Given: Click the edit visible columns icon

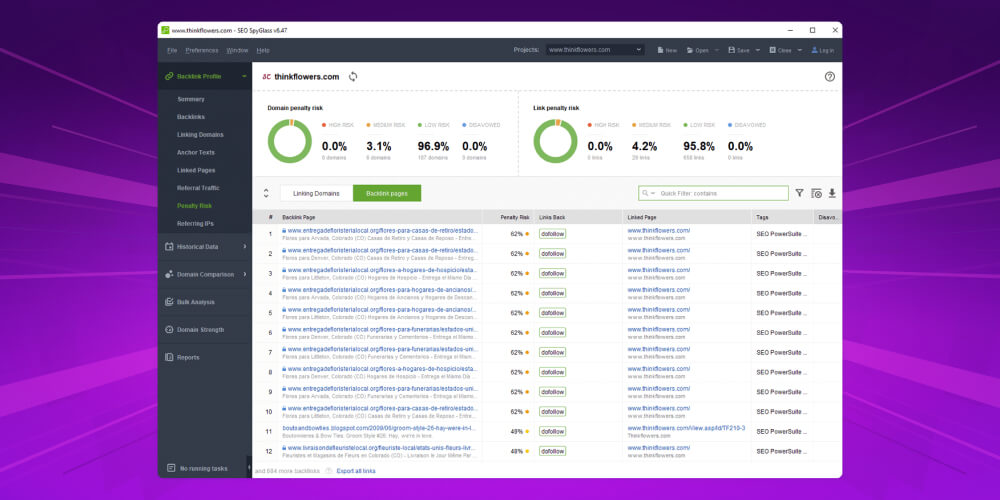Looking at the screenshot, I should (x=816, y=193).
